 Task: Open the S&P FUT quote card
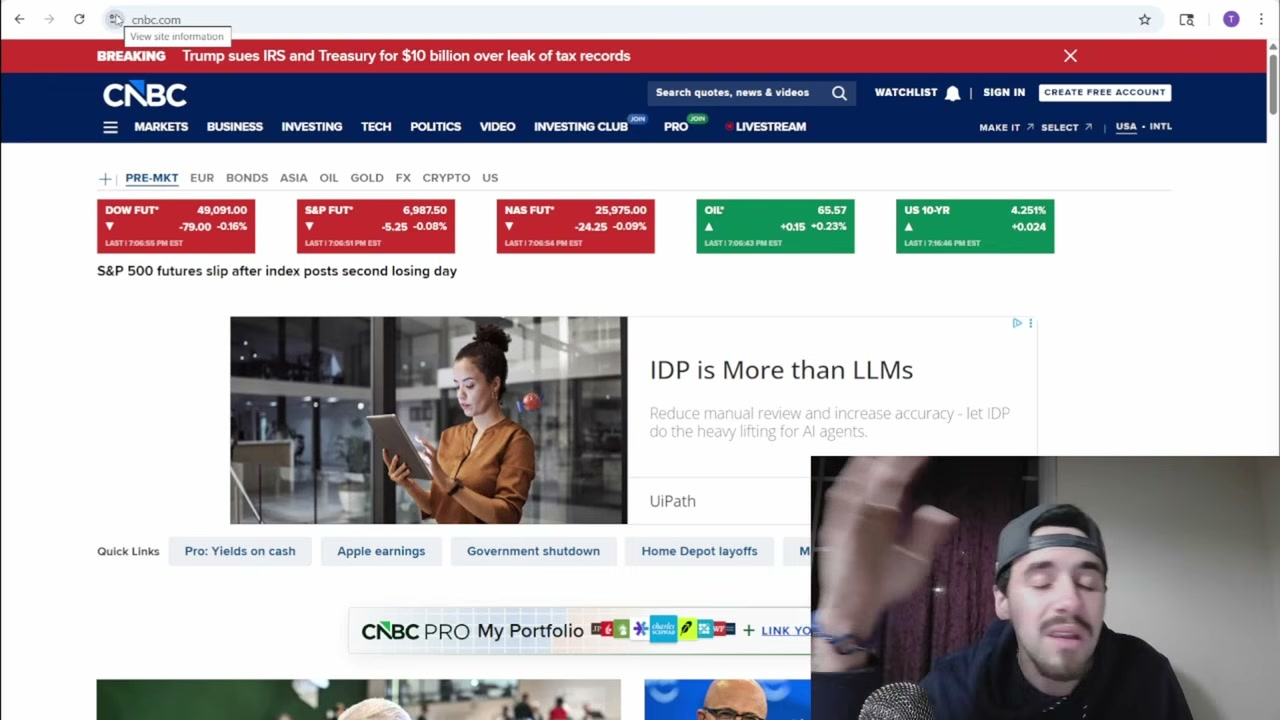click(x=376, y=226)
